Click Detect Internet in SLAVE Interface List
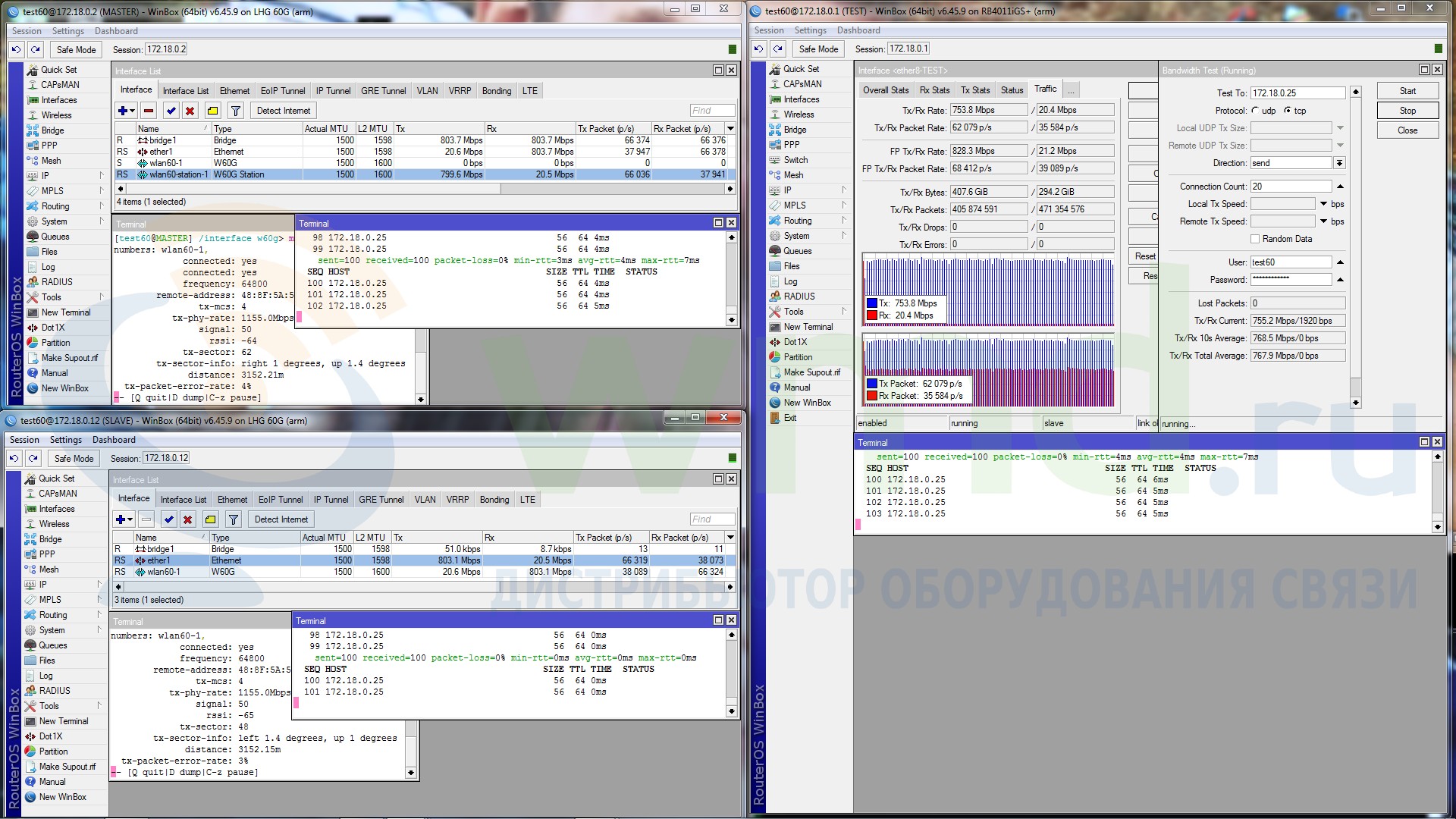 281,519
